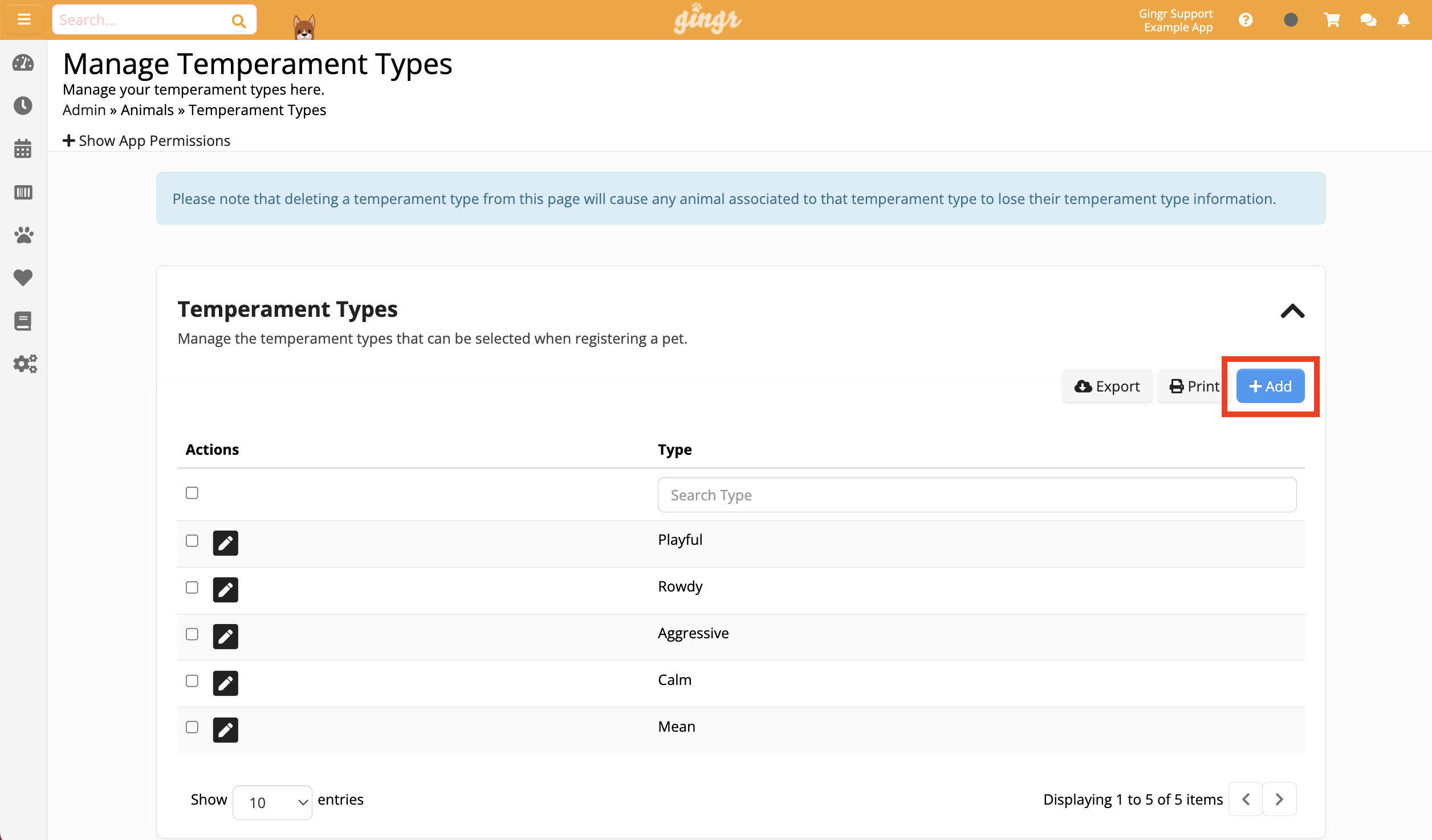Collapse the Temperament Types panel
Image resolution: width=1432 pixels, height=840 pixels.
pos(1292,311)
